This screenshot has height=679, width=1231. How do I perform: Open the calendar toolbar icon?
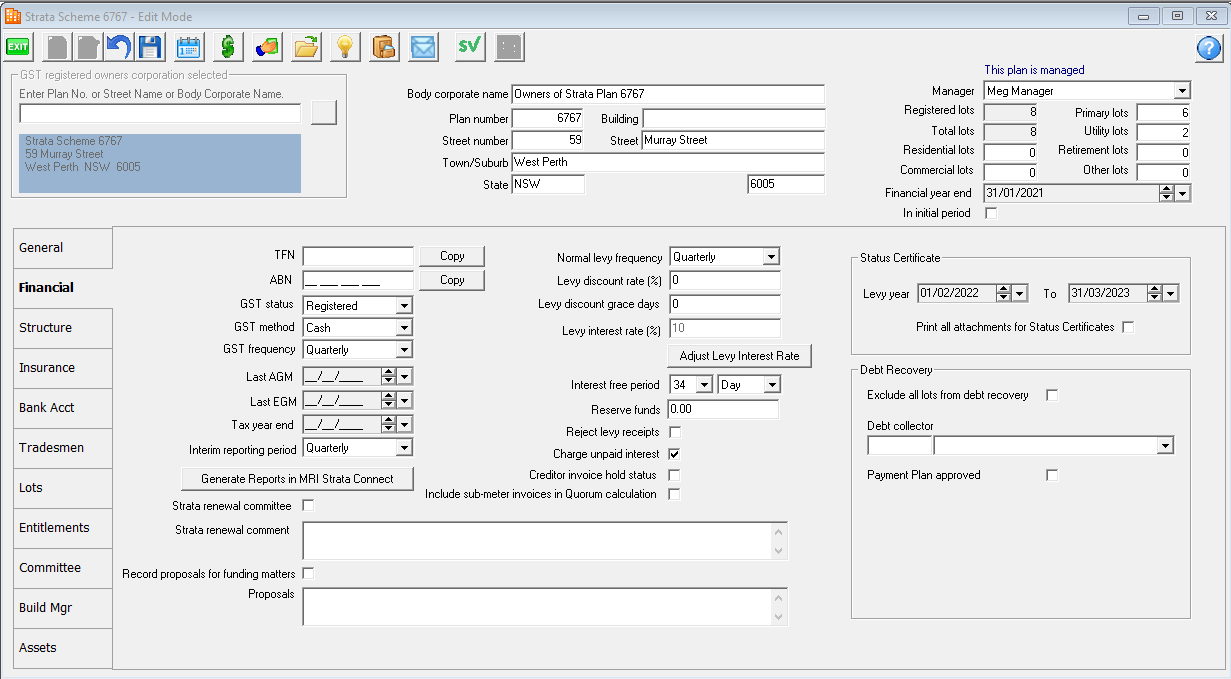[x=188, y=47]
